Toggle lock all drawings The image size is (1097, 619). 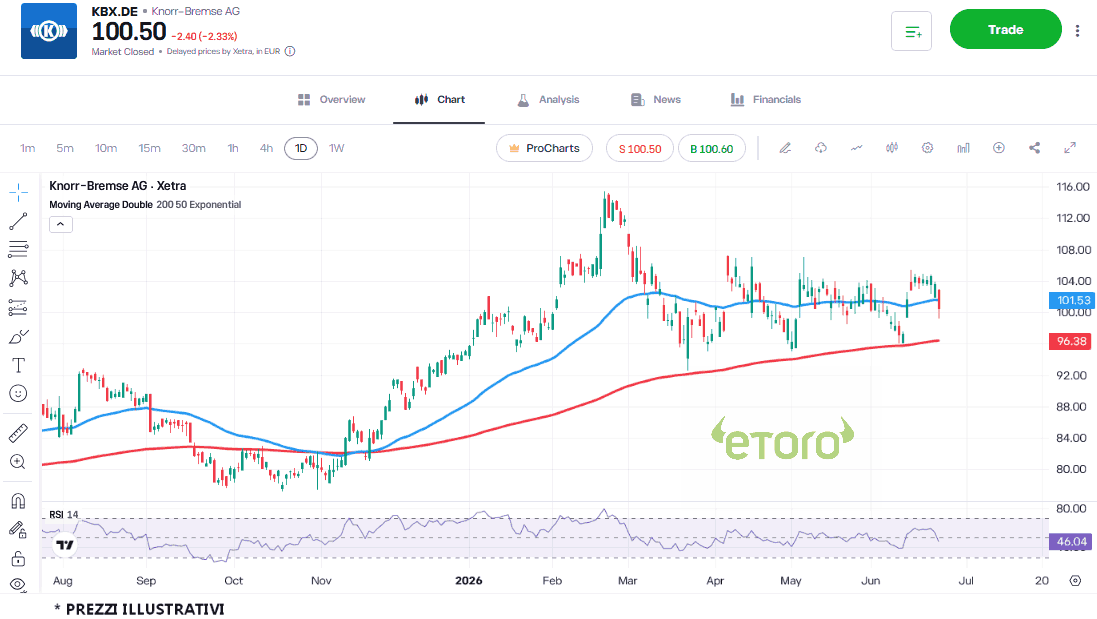coord(18,558)
